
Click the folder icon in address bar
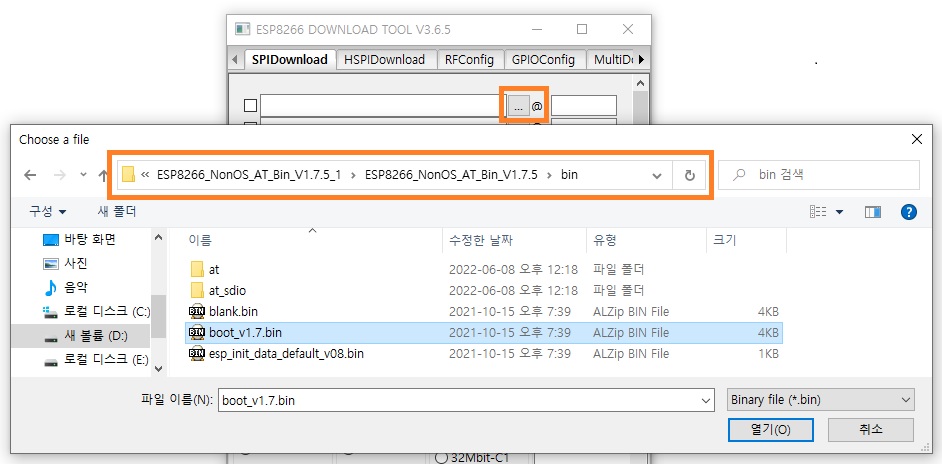coord(128,175)
